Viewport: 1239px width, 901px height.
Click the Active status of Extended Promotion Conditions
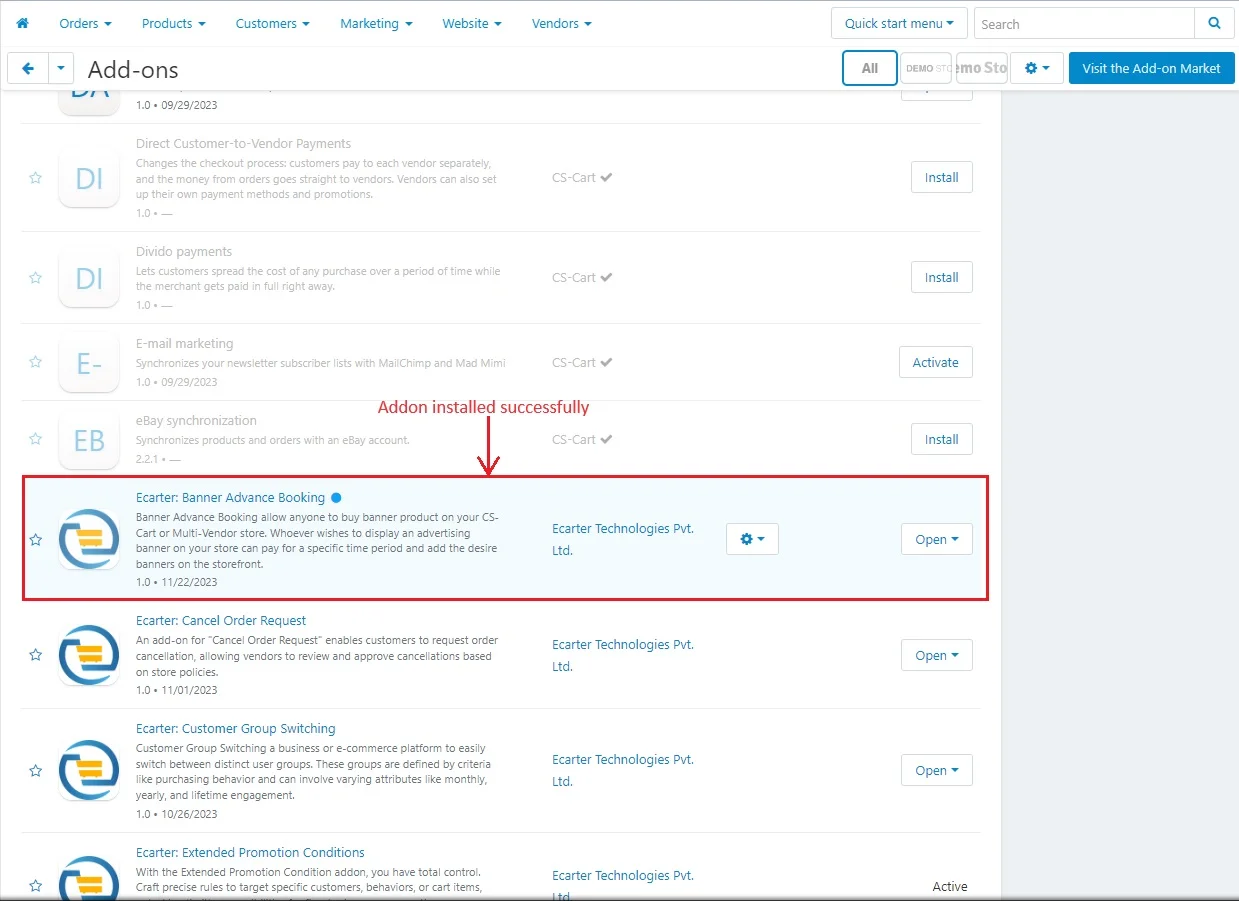[950, 886]
